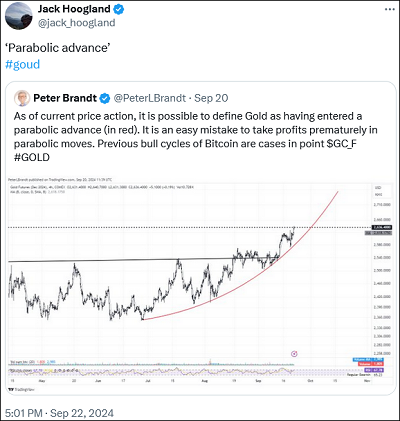Click the 5:01 PM Sep 22, 2024 timestamp
Screen dimensions: 400x421
click(x=59, y=413)
